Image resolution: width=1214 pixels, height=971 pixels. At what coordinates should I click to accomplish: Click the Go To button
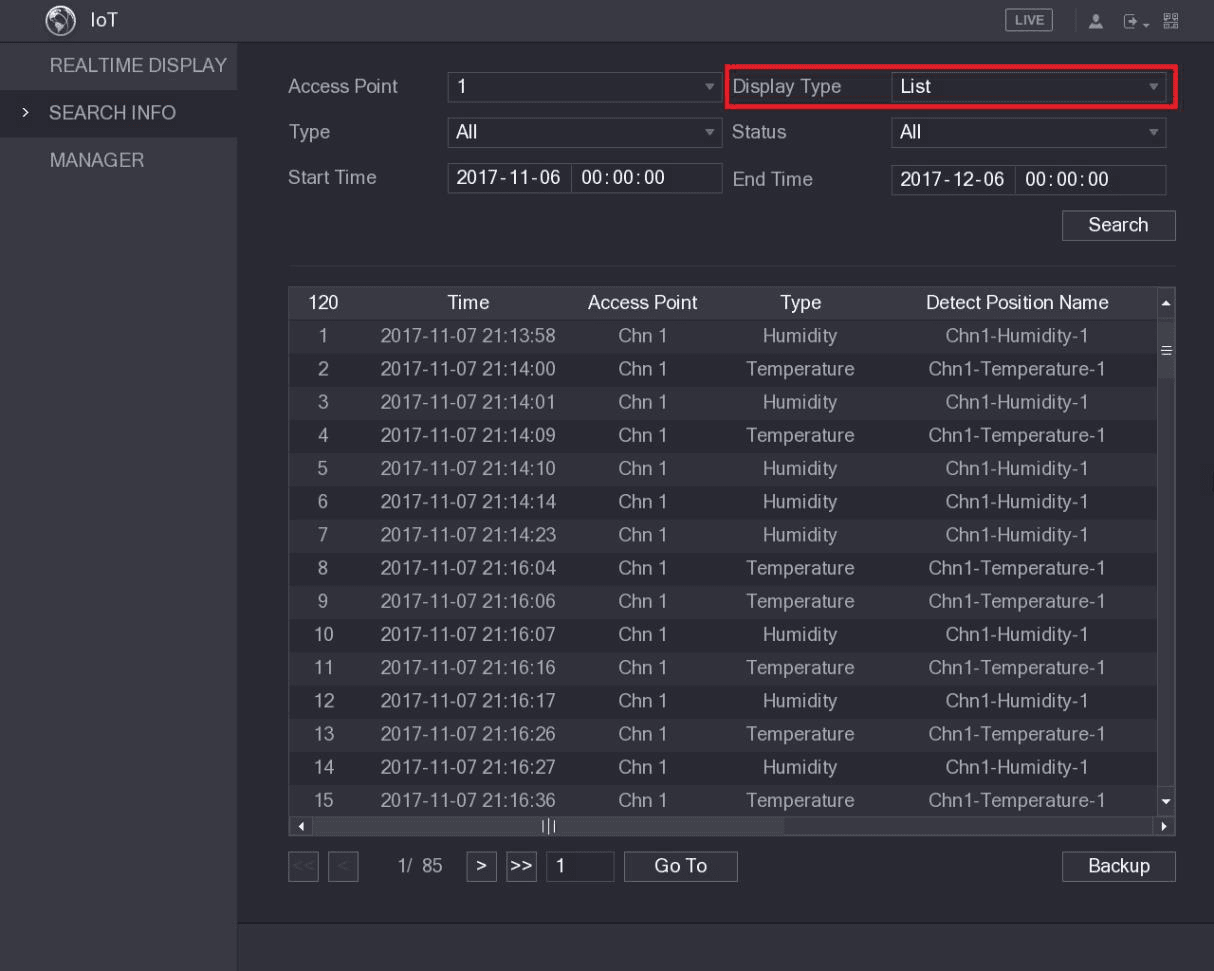click(x=681, y=866)
